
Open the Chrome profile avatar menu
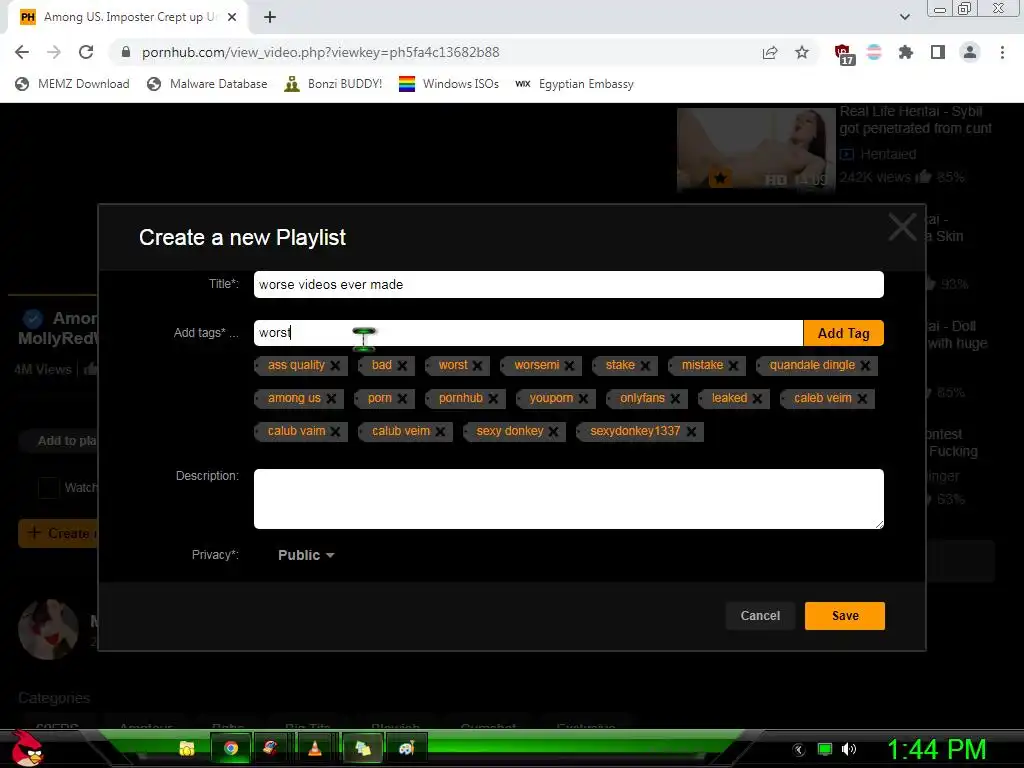[x=970, y=52]
